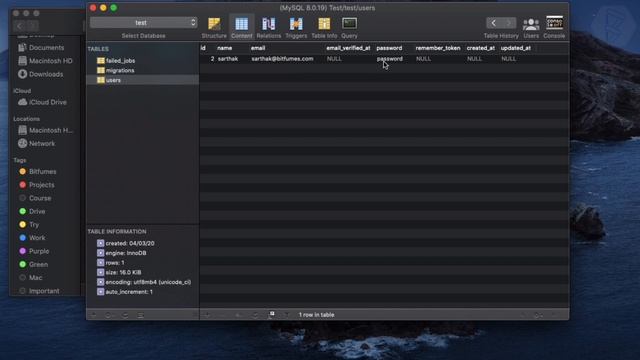Image resolution: width=640 pixels, height=360 pixels.
Task: Show the Console window
Action: click(554, 28)
